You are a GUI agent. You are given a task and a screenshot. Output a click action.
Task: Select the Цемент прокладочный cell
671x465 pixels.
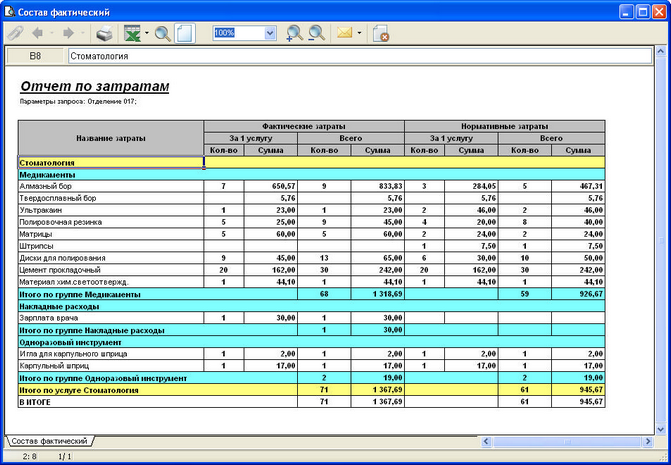click(110, 270)
